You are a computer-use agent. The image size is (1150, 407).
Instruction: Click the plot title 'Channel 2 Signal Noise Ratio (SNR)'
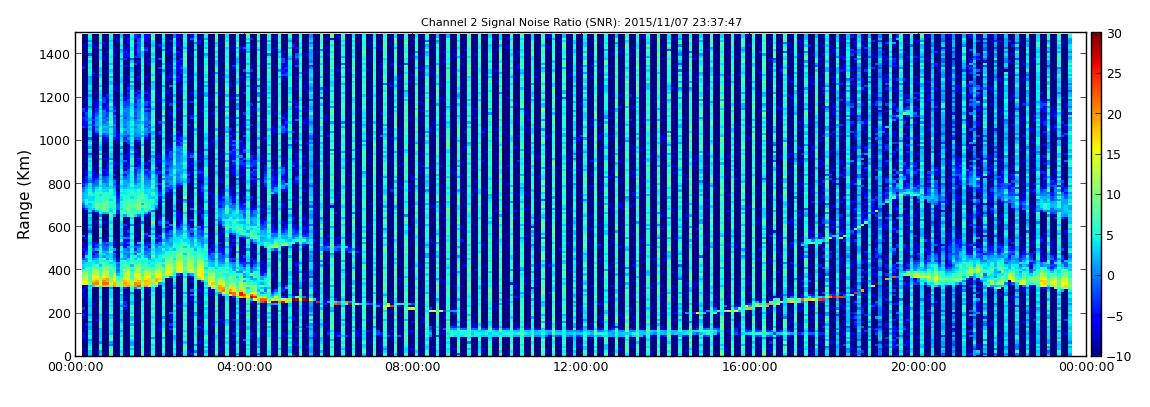coord(581,23)
